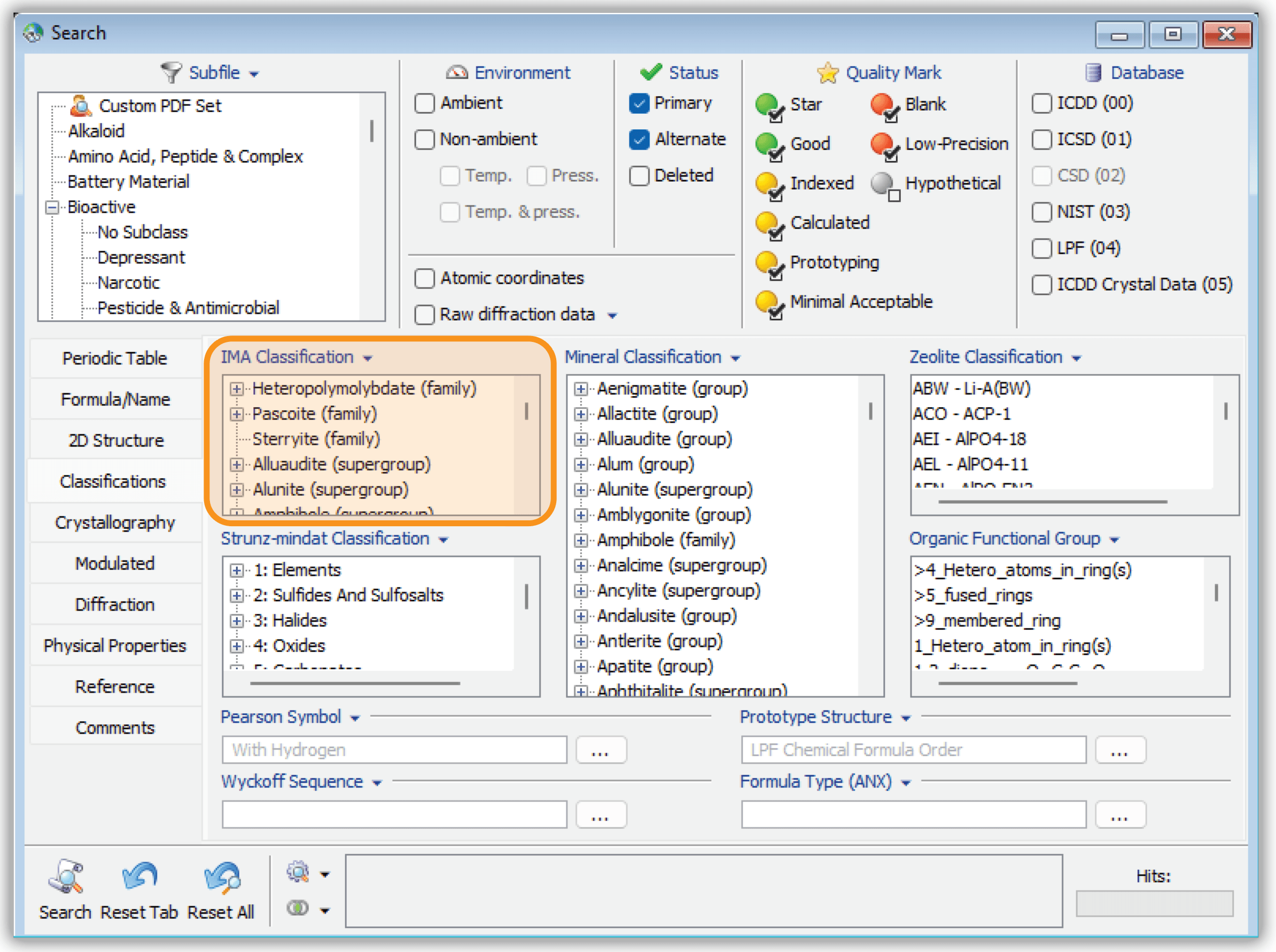
Task: Click the Quality Mark star icon
Action: [x=828, y=73]
